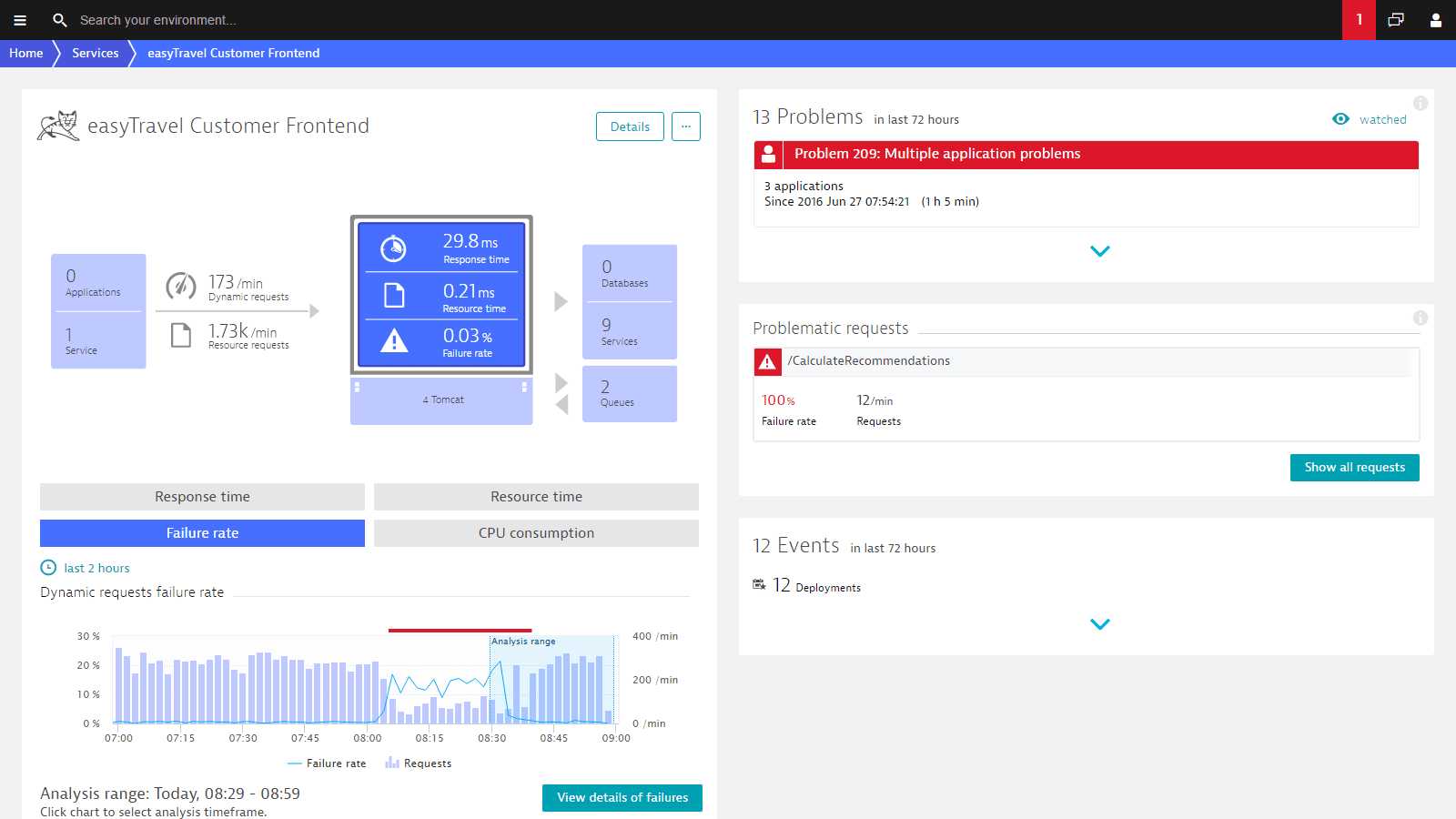Select the Failure rate tab
Image resolution: width=1456 pixels, height=819 pixels.
[202, 533]
